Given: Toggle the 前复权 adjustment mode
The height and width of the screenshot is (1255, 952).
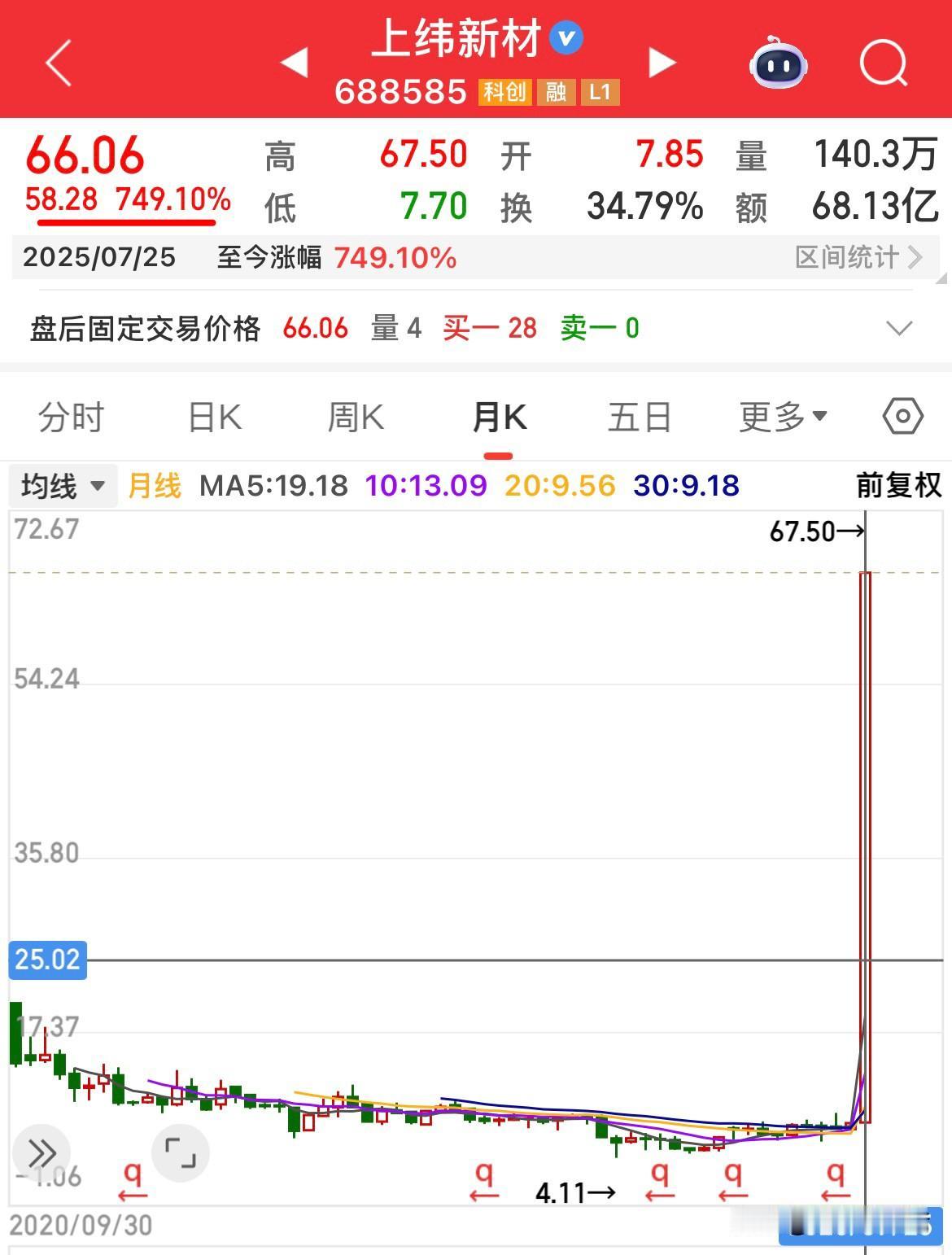Looking at the screenshot, I should tap(898, 485).
